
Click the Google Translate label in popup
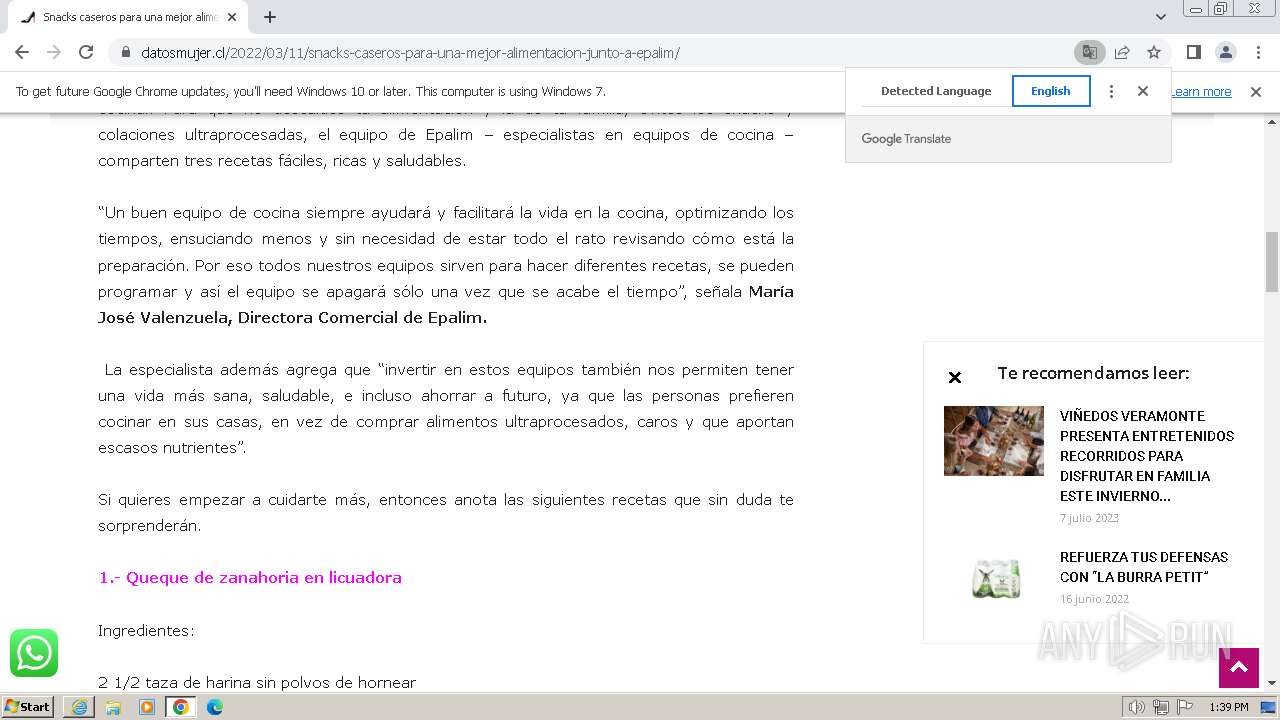pos(906,139)
